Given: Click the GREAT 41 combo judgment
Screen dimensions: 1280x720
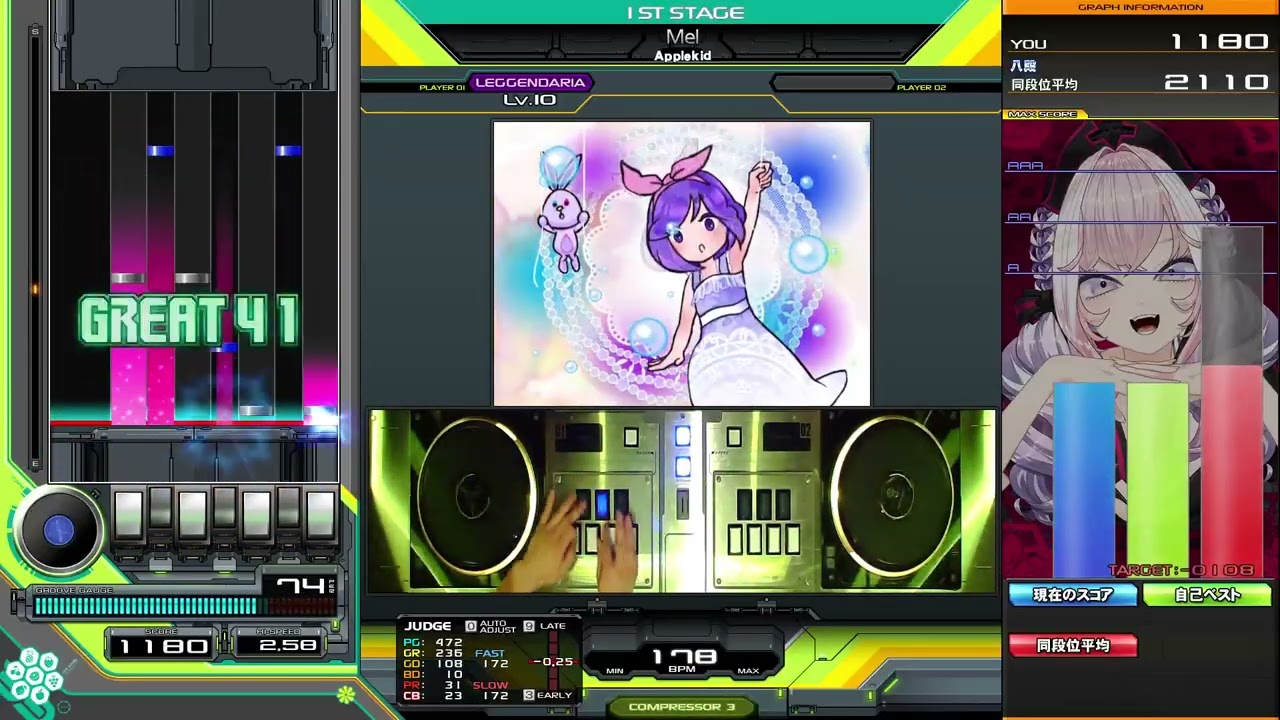Looking at the screenshot, I should (x=189, y=322).
